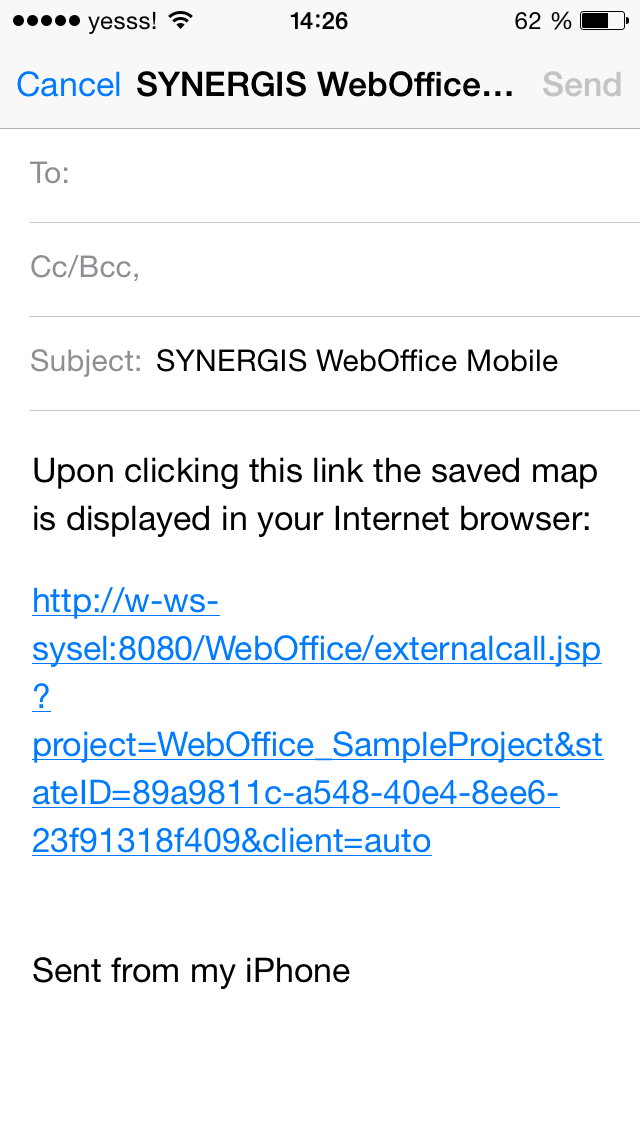
Task: Tap the sentence starting with Upon clicking
Action: coord(315,470)
